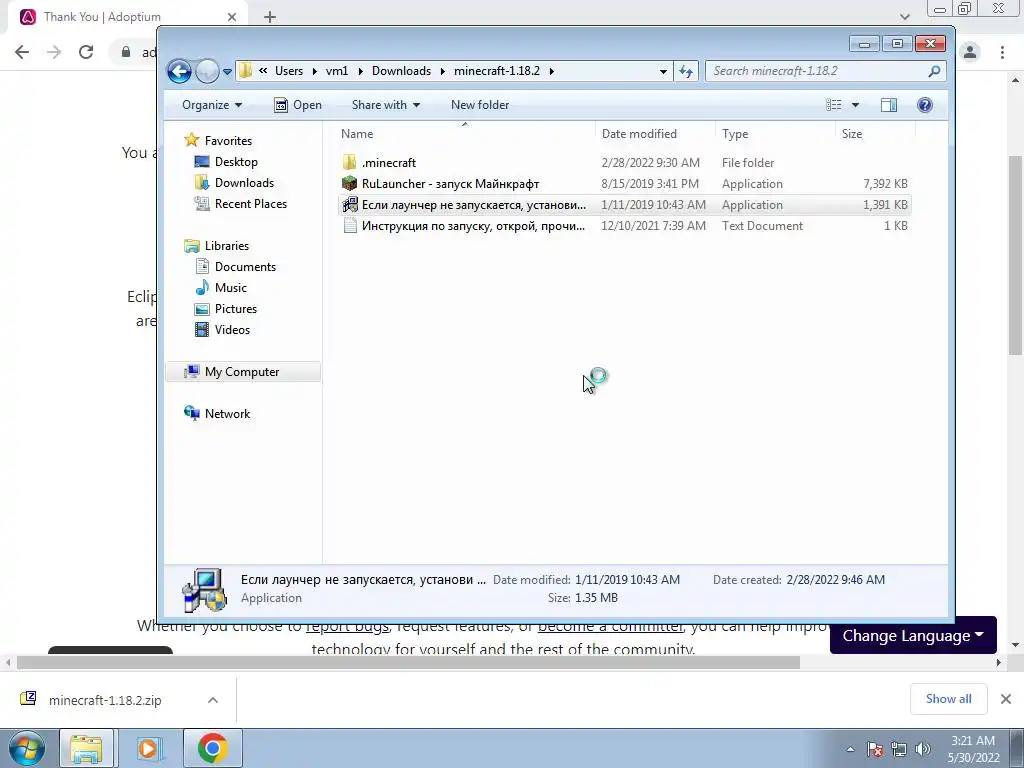This screenshot has width=1024, height=768.
Task: Click the Windows Start button
Action: click(x=26, y=748)
